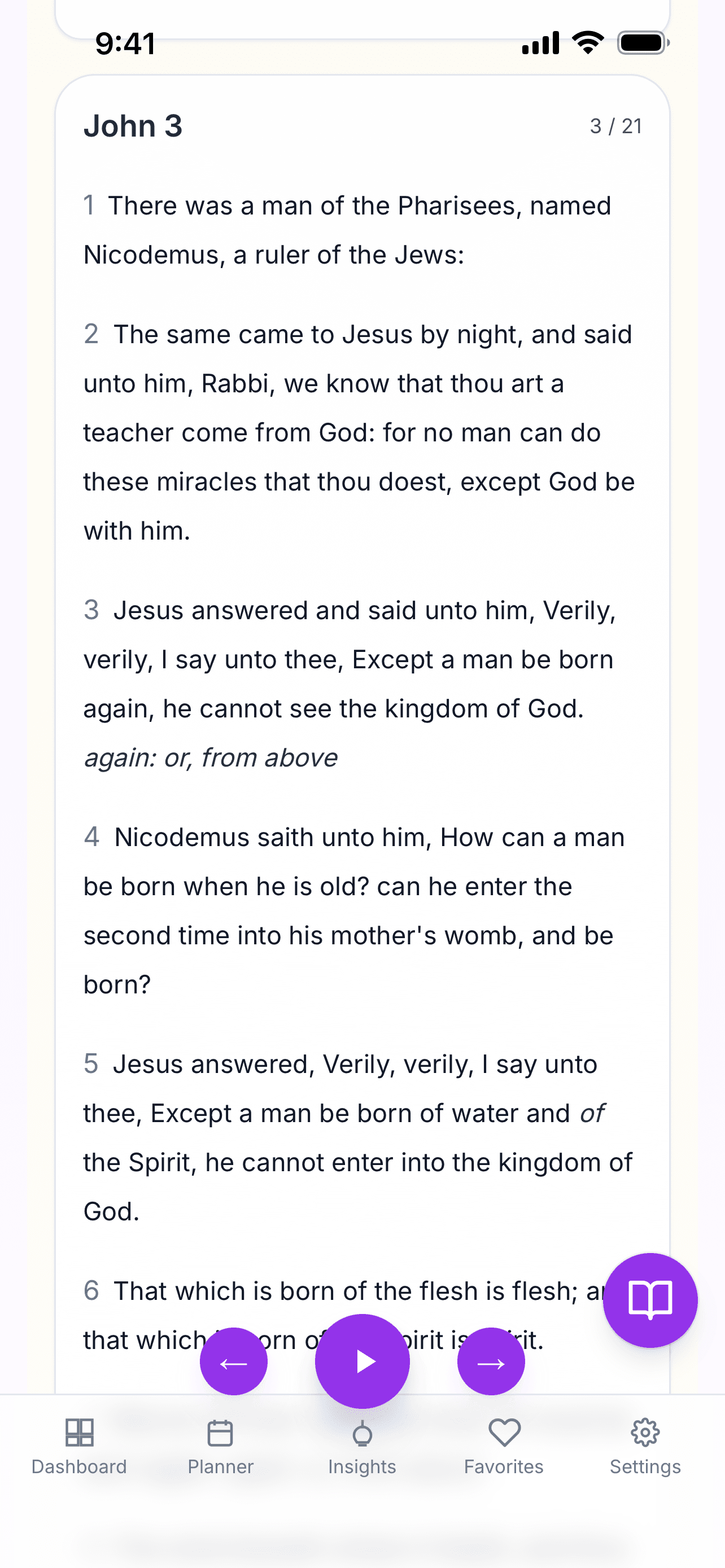
Task: Open the Dashboard tab
Action: point(79,1446)
